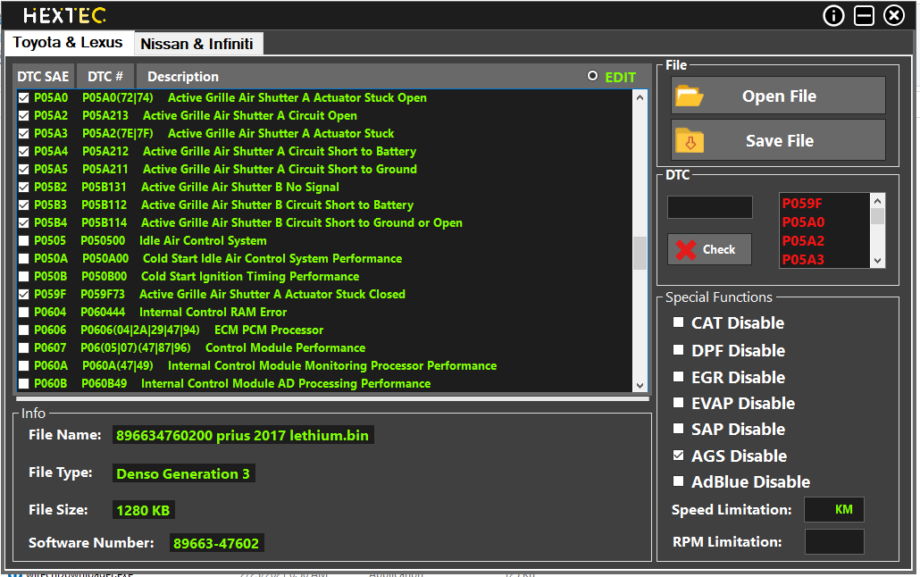Click the '1280 KB' file size value
This screenshot has width=920, height=577.
pos(143,510)
